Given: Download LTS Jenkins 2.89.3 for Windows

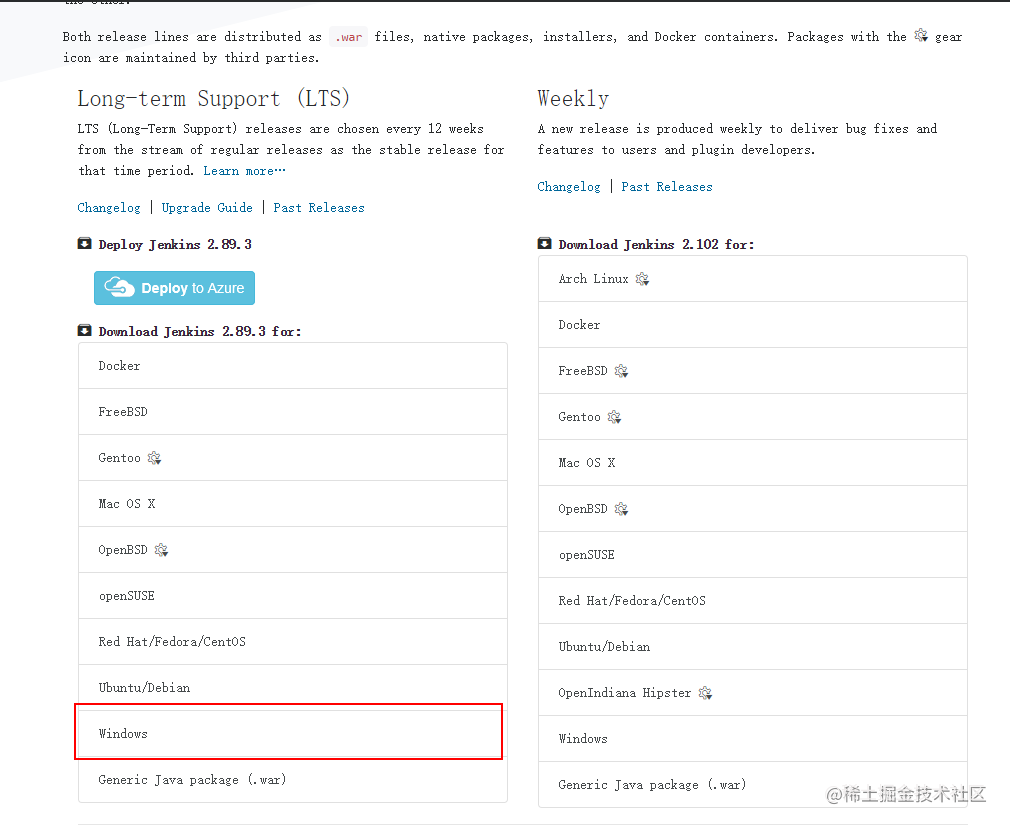Looking at the screenshot, I should 293,734.
